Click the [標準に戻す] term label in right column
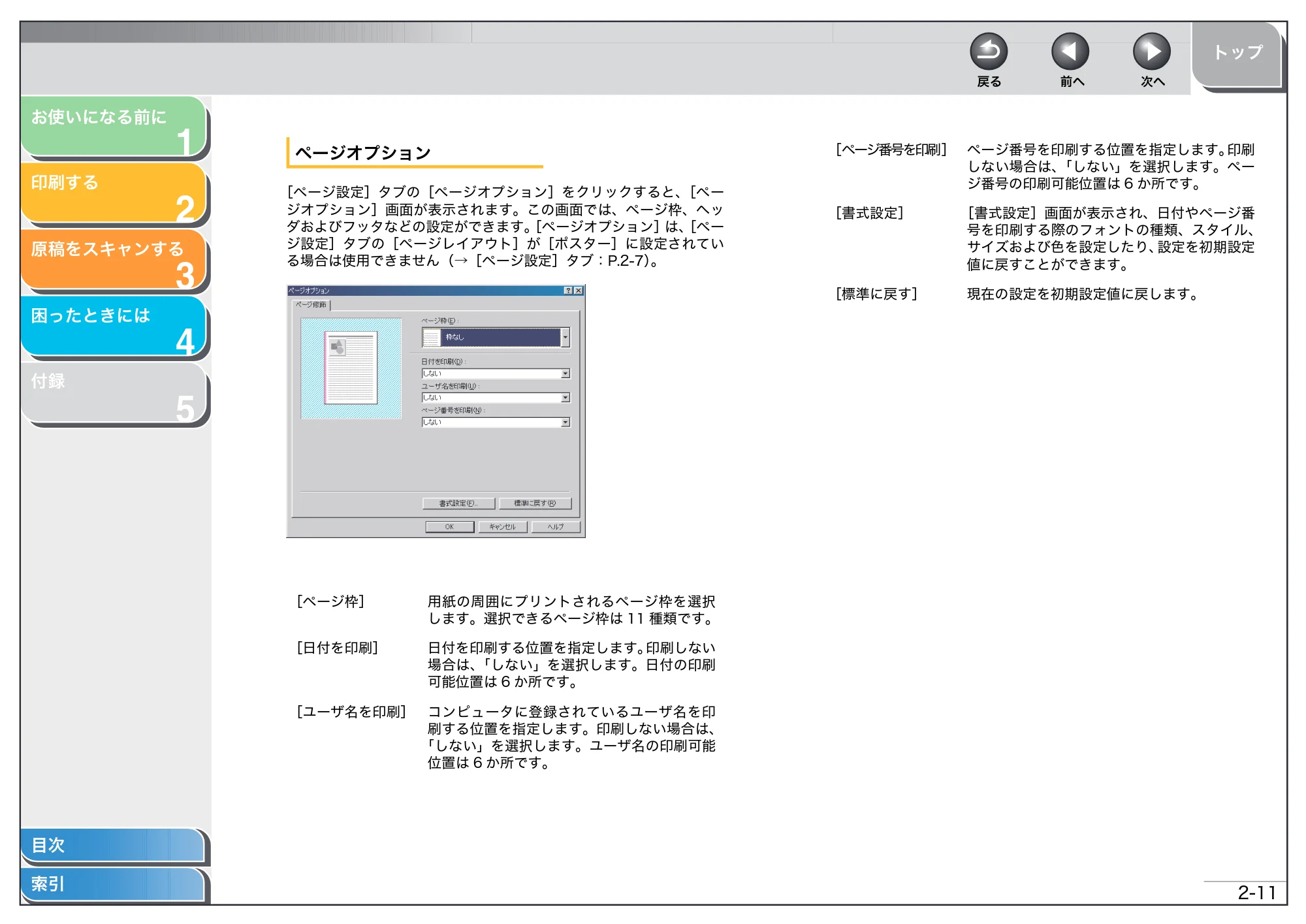This screenshot has height=924, width=1306. (876, 294)
